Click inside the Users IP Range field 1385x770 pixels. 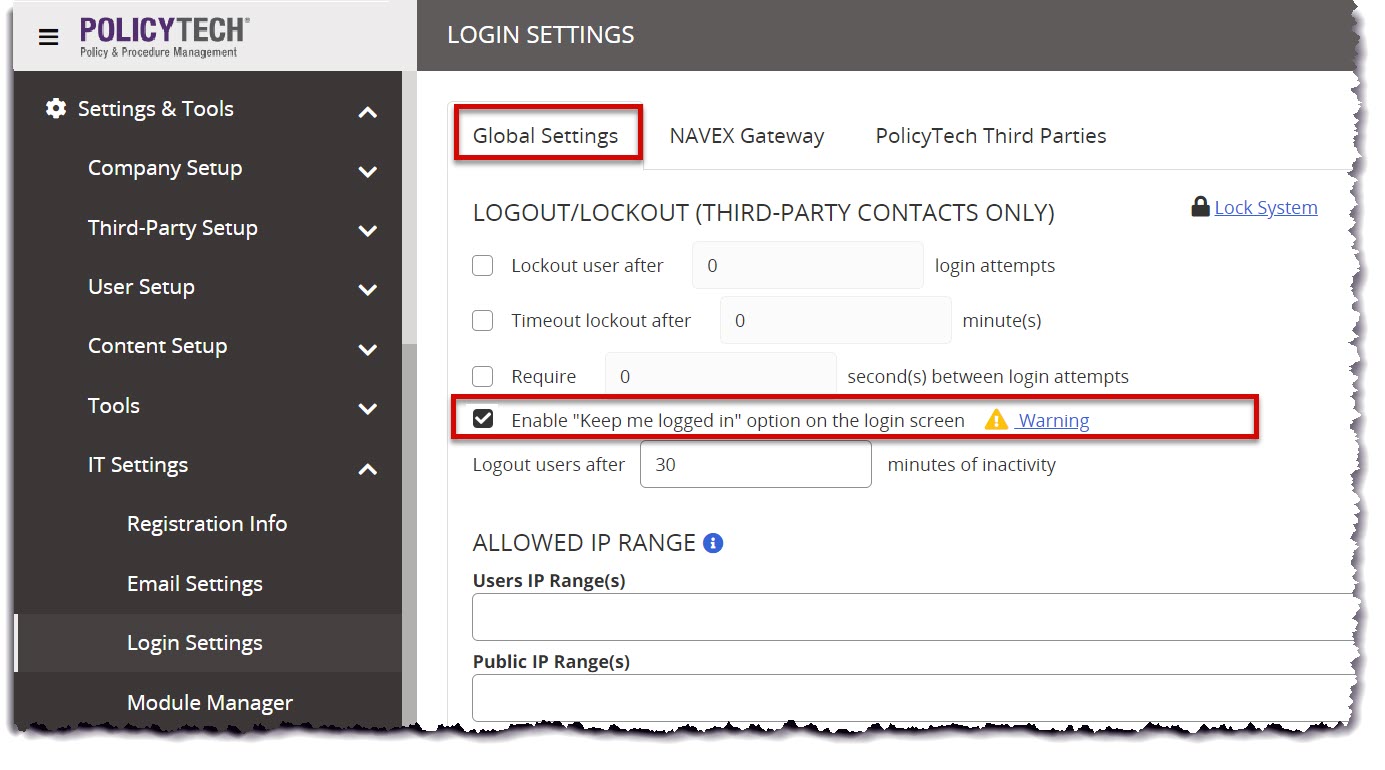pyautogui.click(x=900, y=616)
